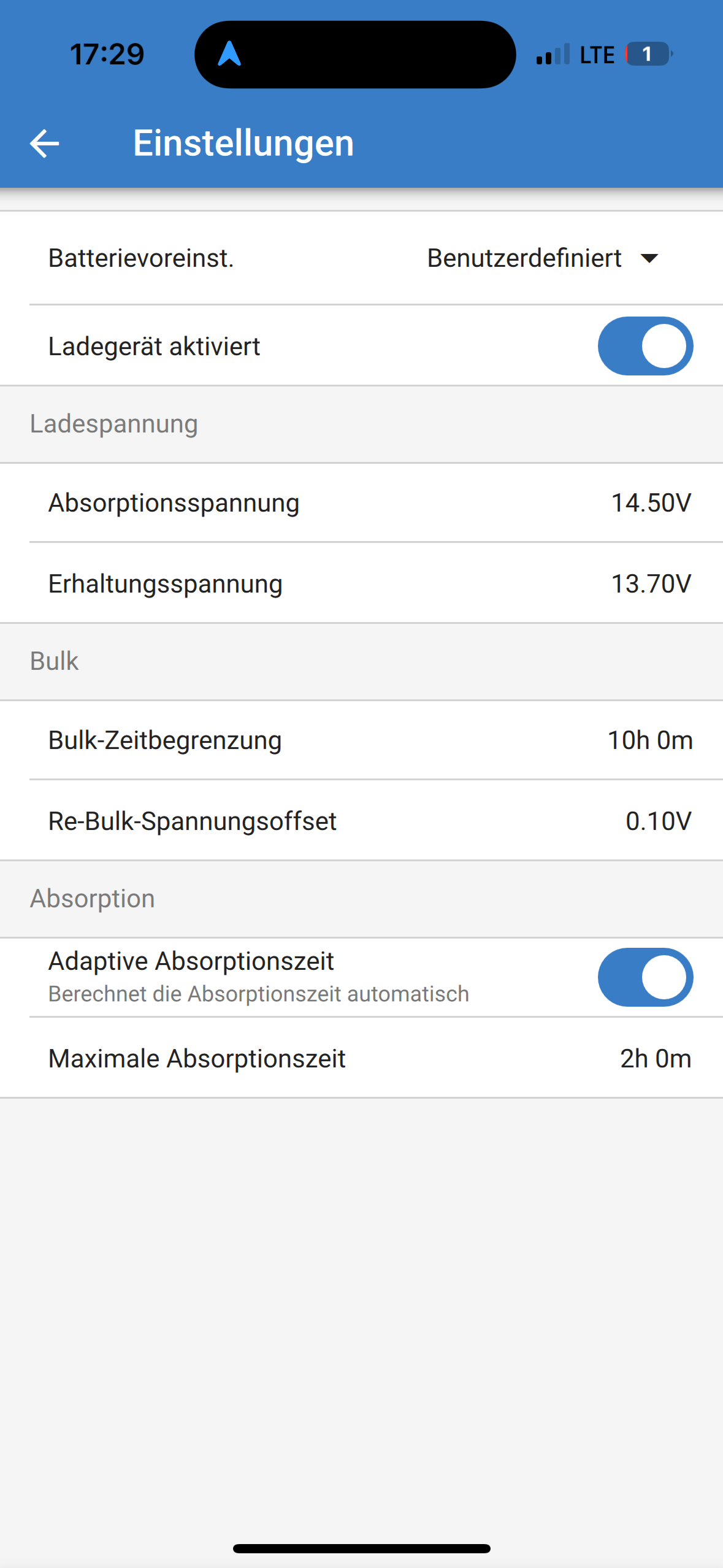Turn off Adaptive Absorptionszeit toggle
This screenshot has height=1568, width=723.
[645, 977]
